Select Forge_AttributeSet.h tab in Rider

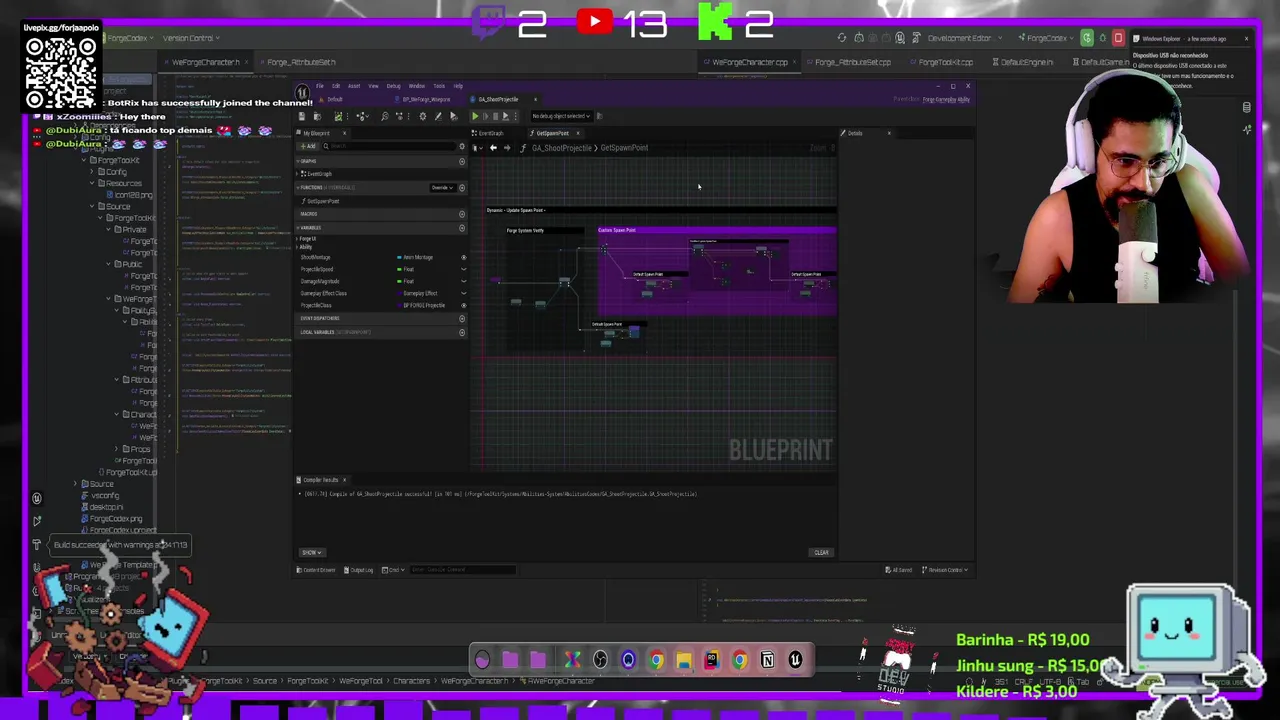[x=300, y=62]
